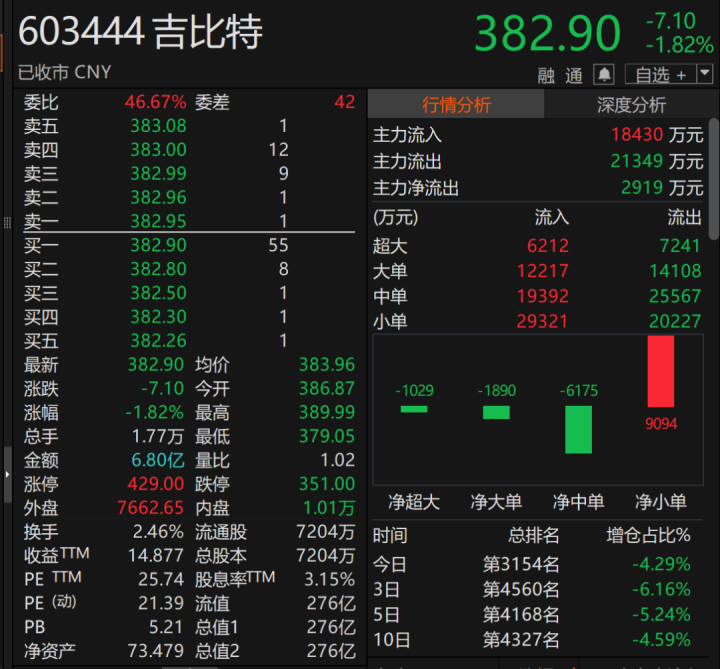
Task: Click the price alert bell icon
Action: click(x=604, y=74)
